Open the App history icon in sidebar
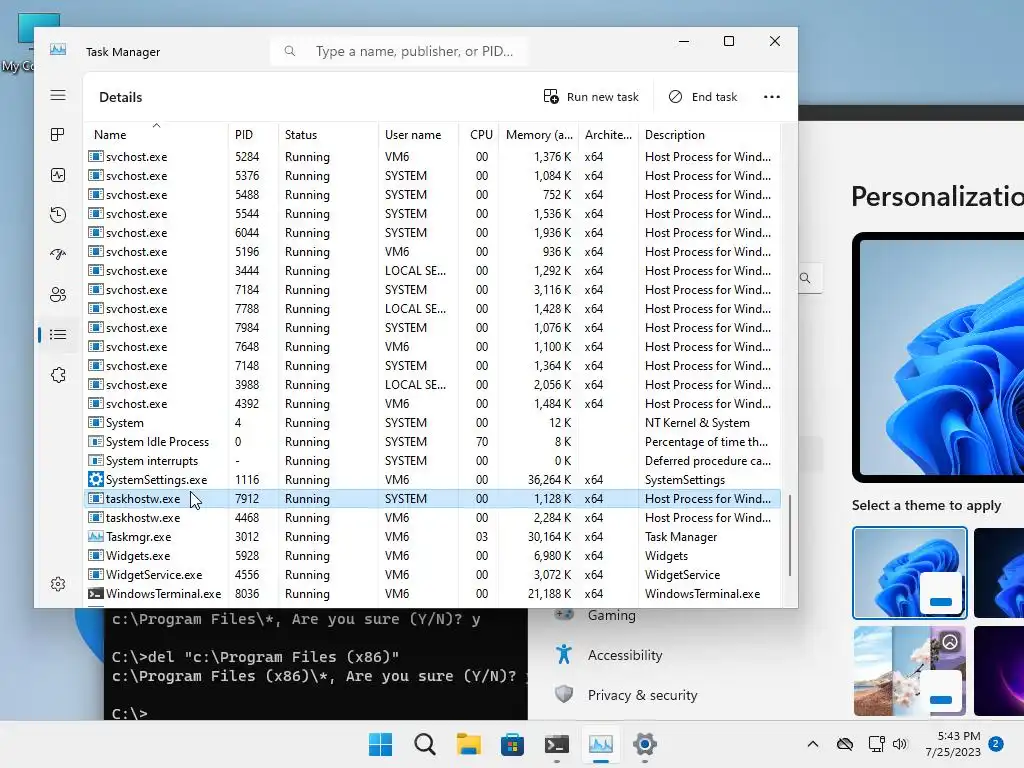The width and height of the screenshot is (1024, 768). click(58, 215)
